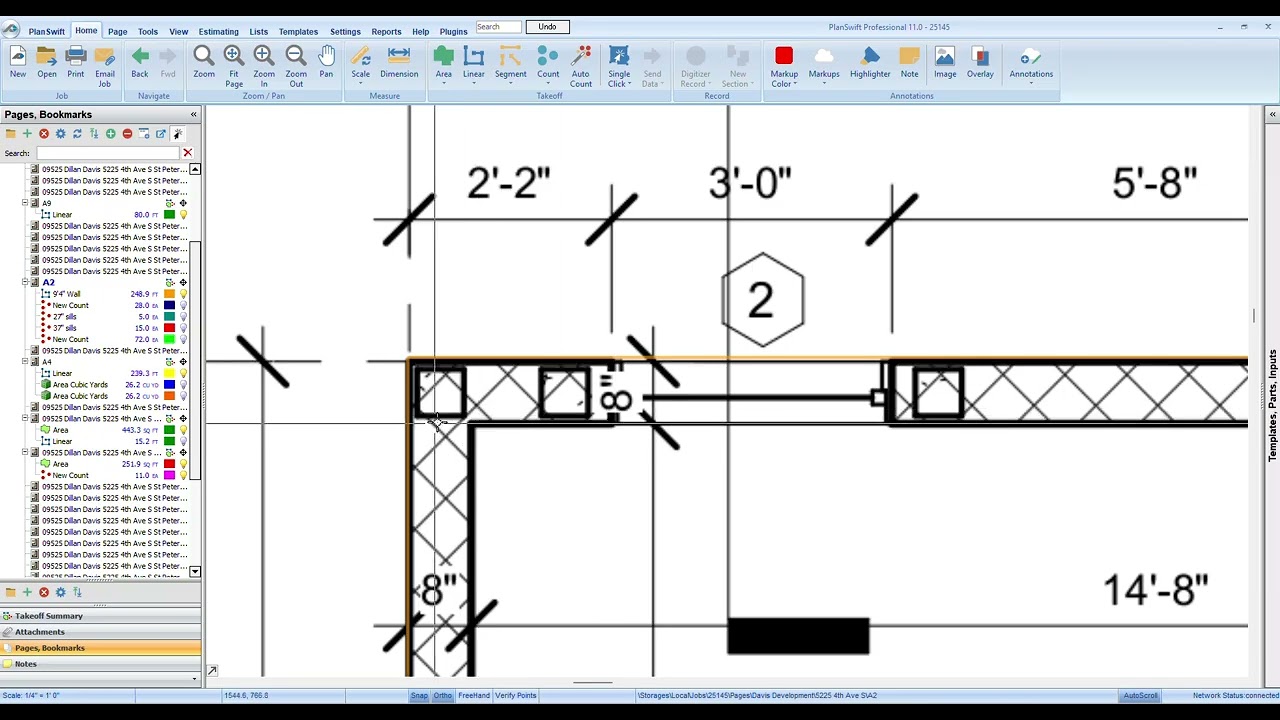Click the ribbon Search box
The image size is (1280, 720).
pos(498,27)
